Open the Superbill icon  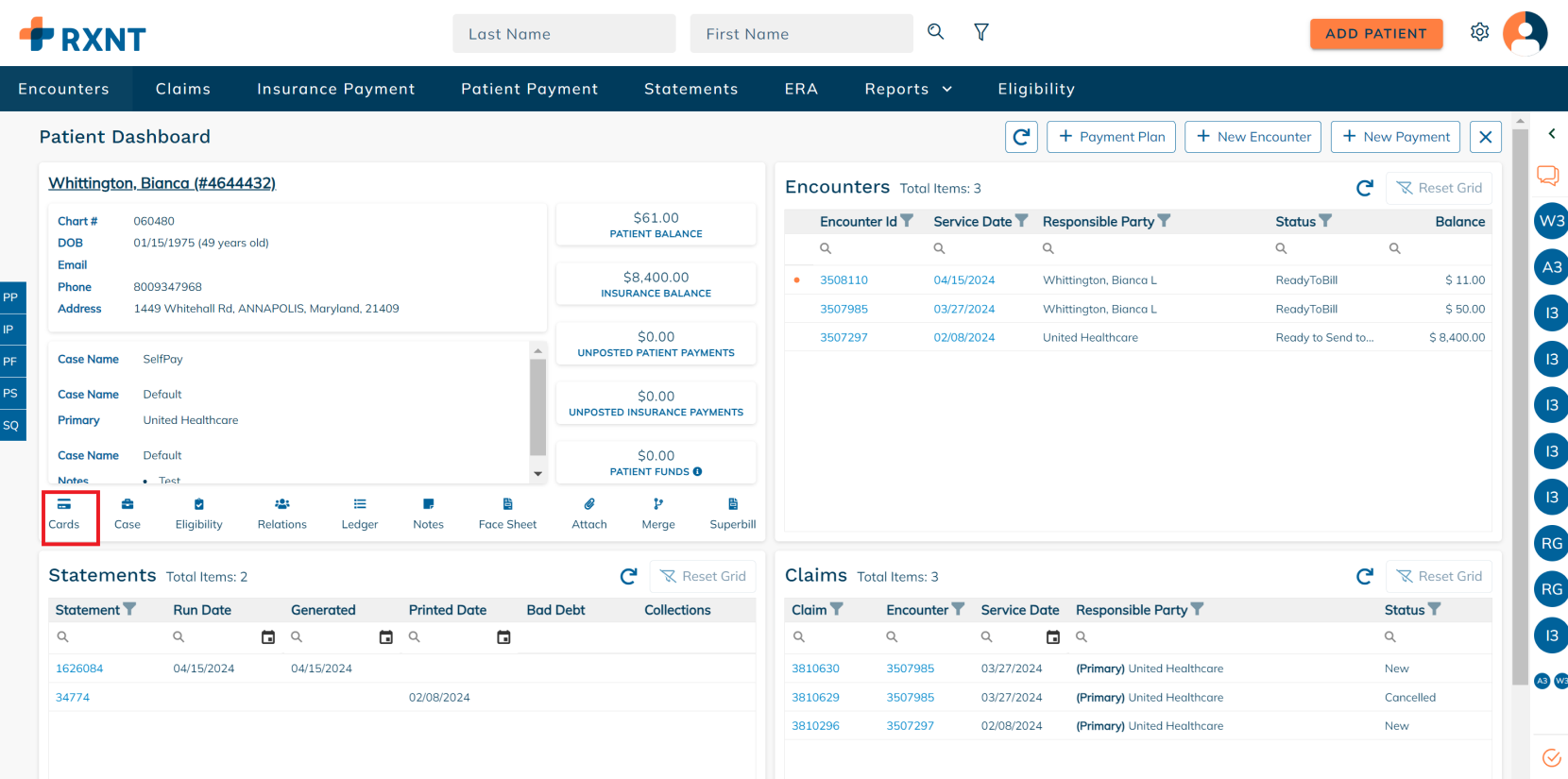pos(732,514)
